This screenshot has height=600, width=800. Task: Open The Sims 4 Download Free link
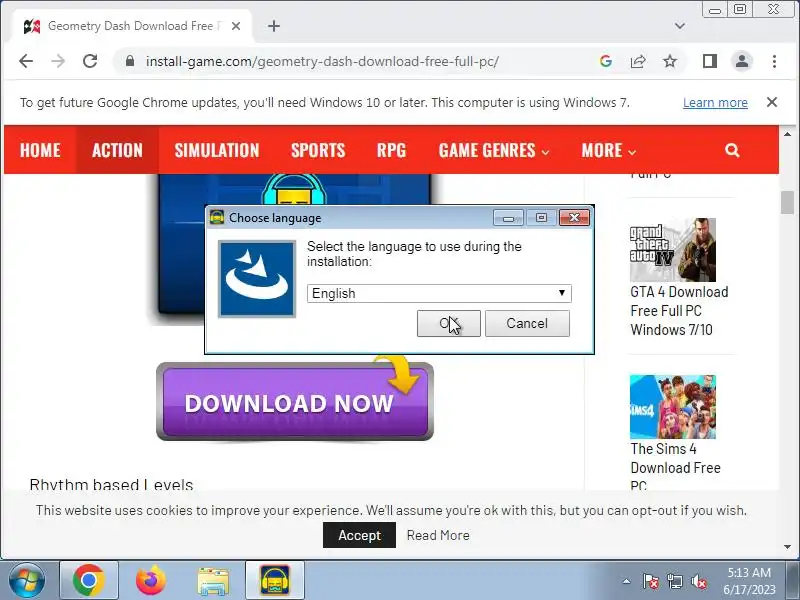tap(676, 467)
